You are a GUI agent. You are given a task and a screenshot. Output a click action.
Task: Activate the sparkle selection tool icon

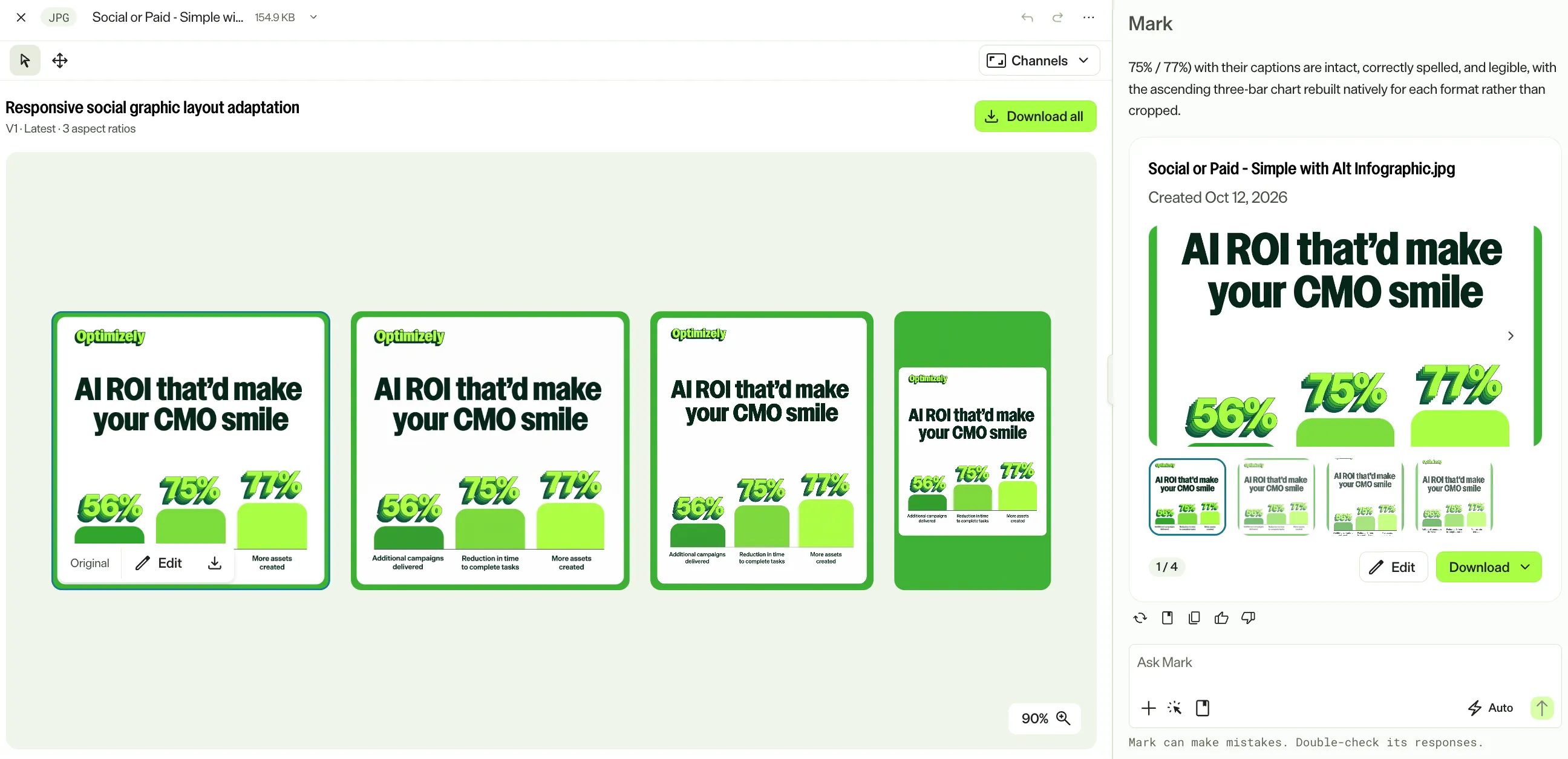[1175, 708]
